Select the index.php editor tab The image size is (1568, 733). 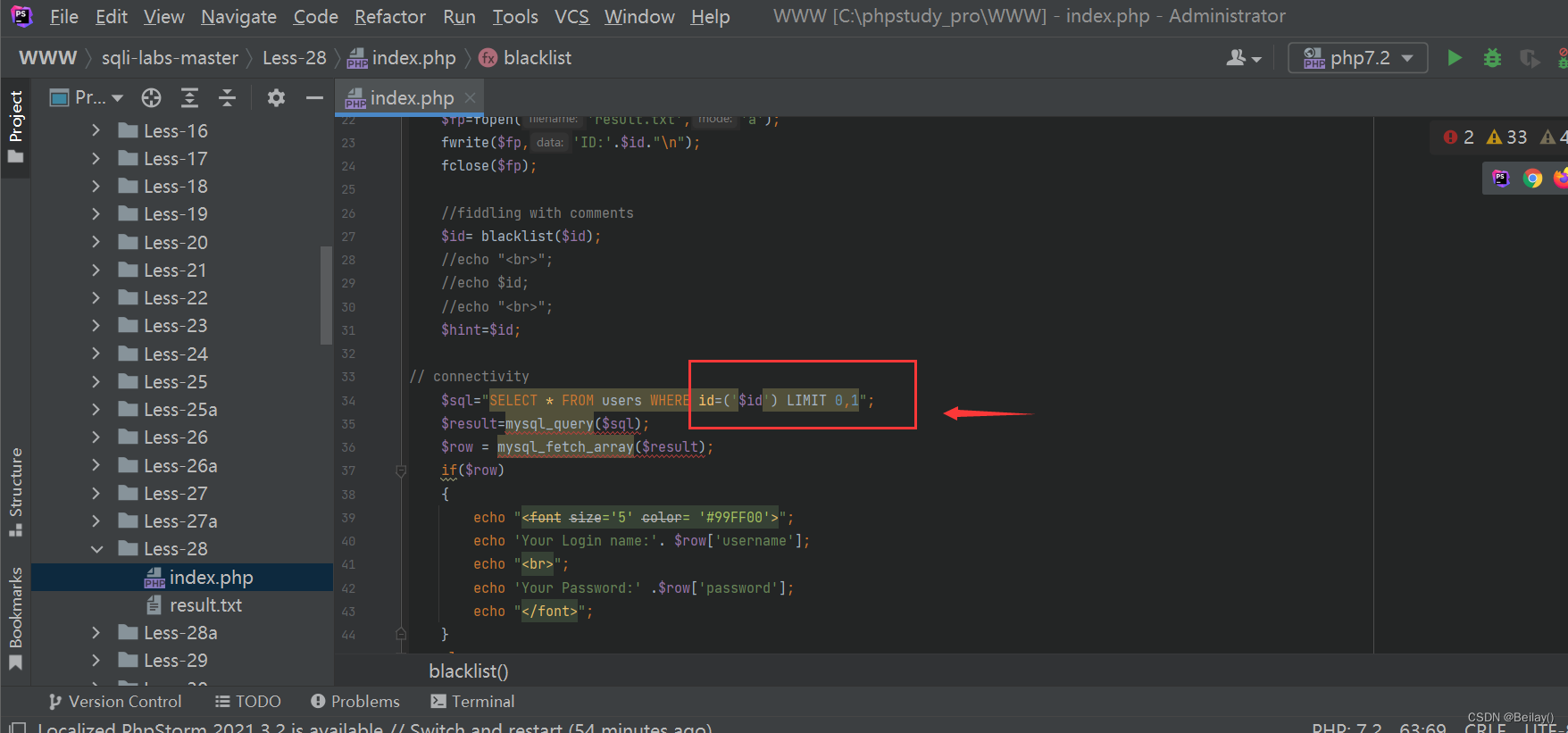click(412, 97)
